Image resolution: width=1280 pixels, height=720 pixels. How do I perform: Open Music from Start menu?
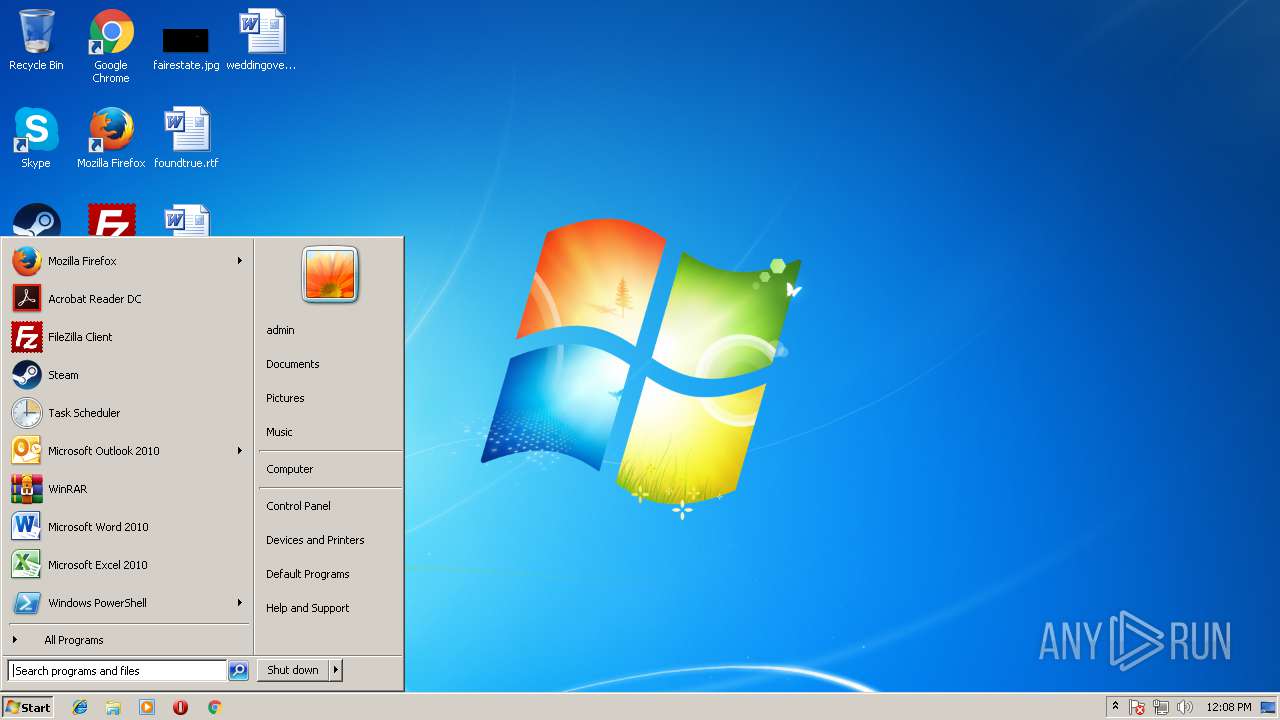330,432
